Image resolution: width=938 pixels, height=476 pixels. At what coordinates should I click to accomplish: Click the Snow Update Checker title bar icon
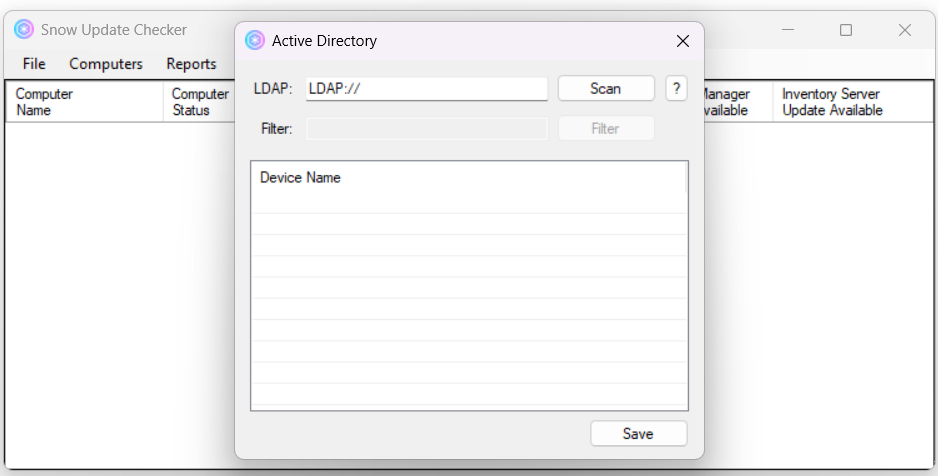[24, 30]
